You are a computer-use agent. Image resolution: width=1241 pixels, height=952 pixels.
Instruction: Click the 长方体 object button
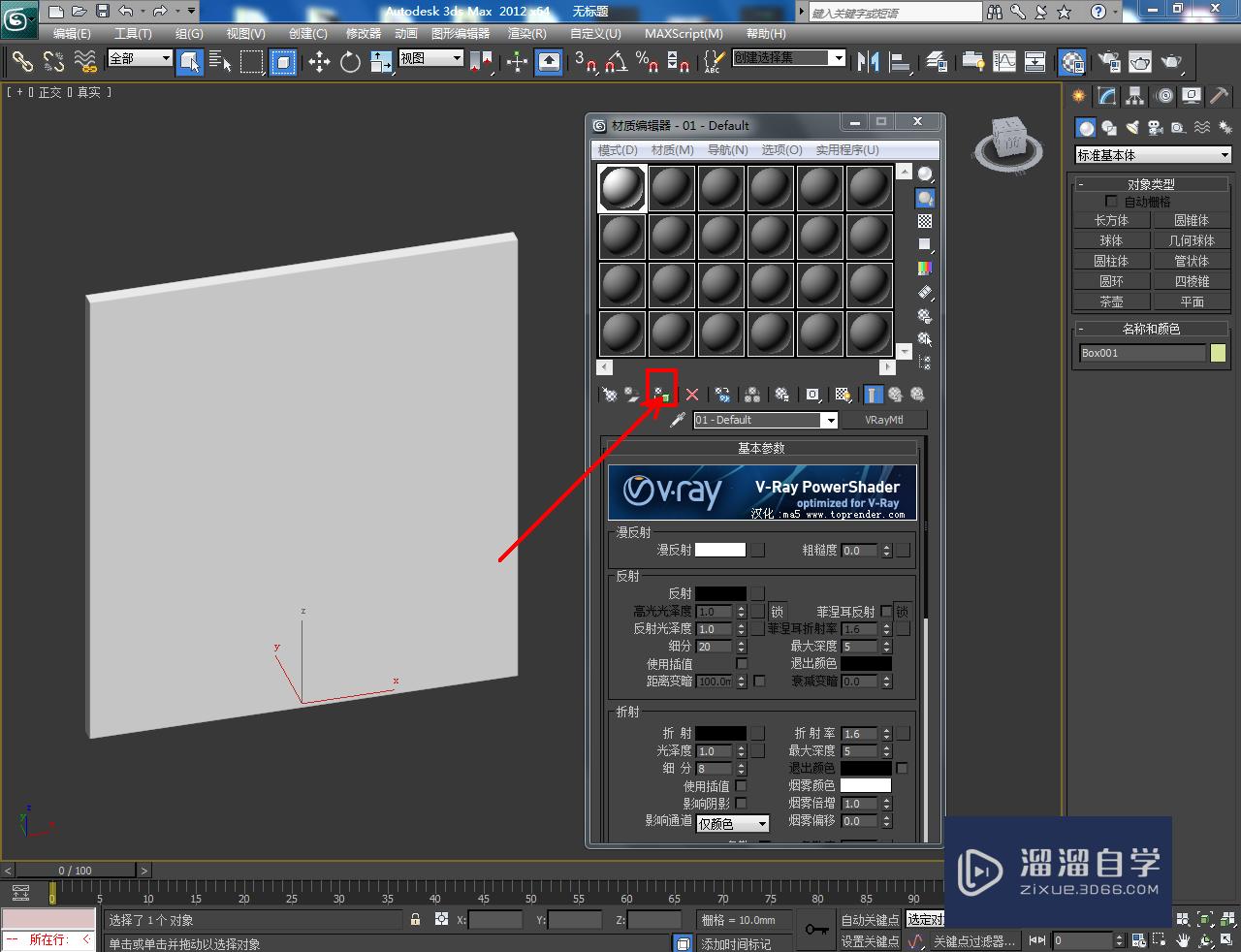point(1111,220)
